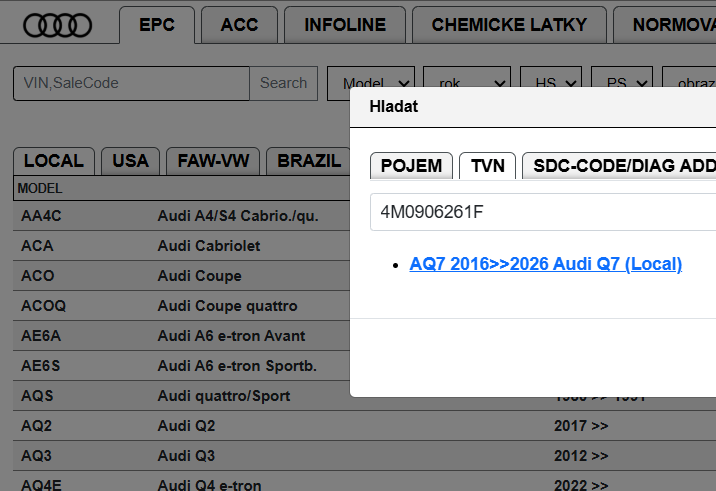Open the rok year dropdown
Image resolution: width=716 pixels, height=491 pixels.
(466, 84)
